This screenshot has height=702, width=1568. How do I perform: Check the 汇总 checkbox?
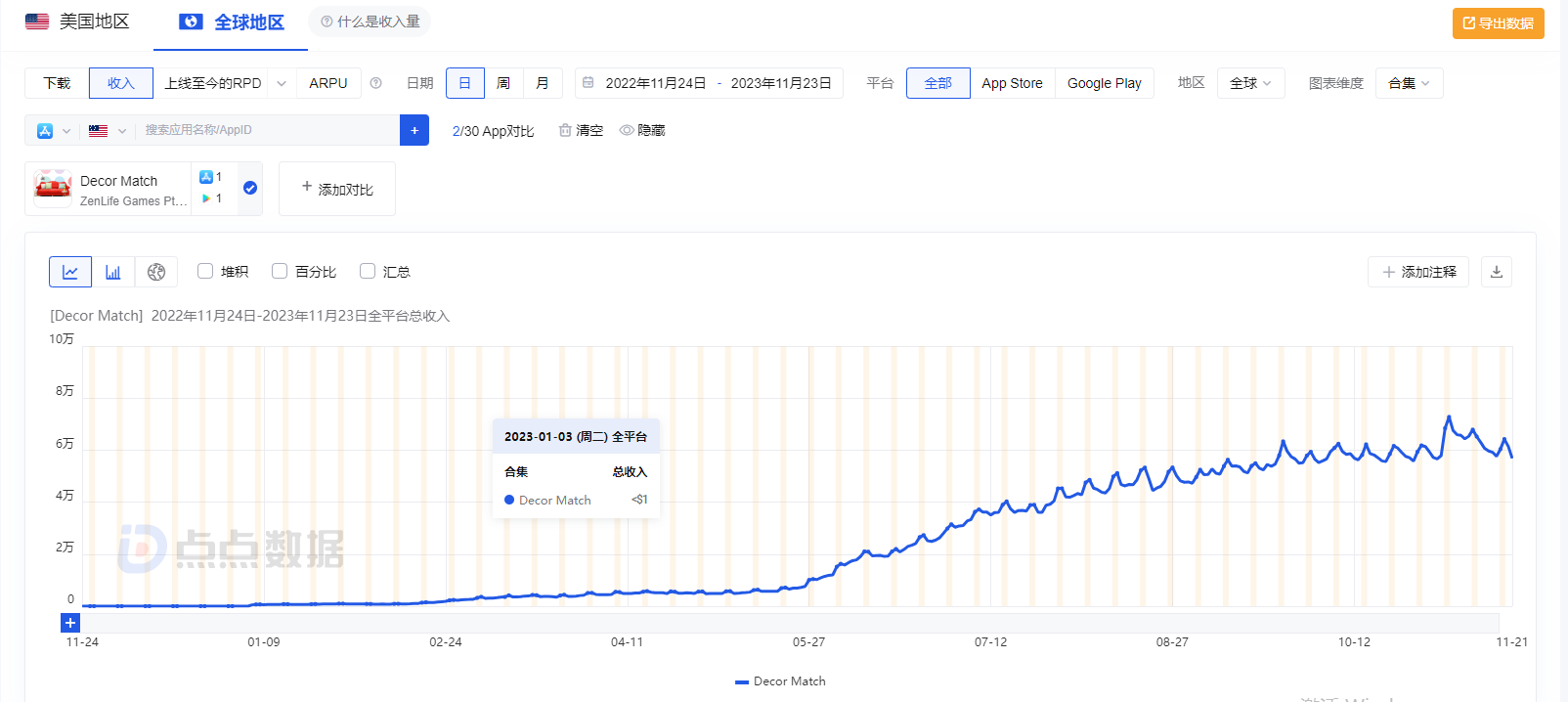click(x=368, y=271)
